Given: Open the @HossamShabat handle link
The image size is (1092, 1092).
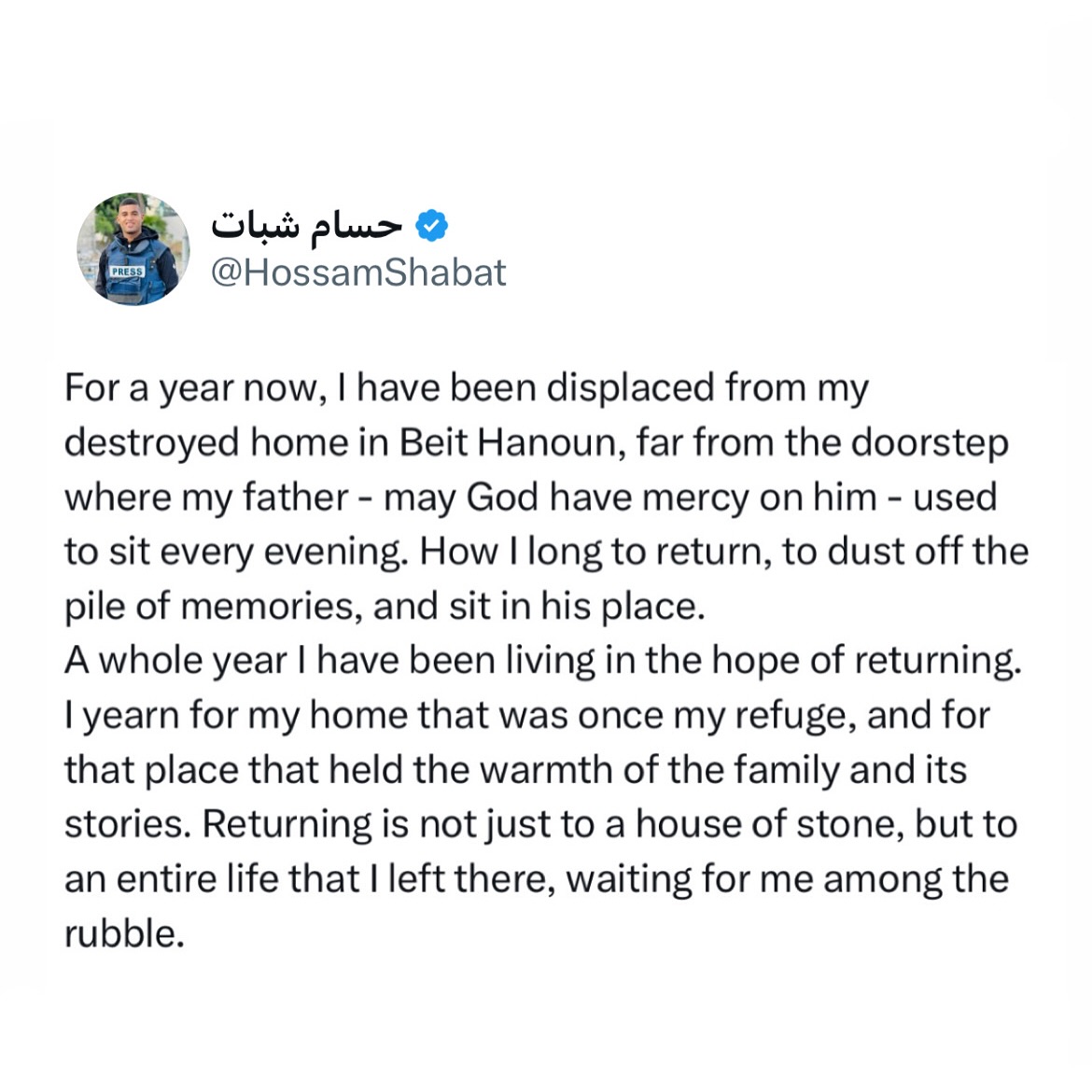Looking at the screenshot, I should click(358, 273).
